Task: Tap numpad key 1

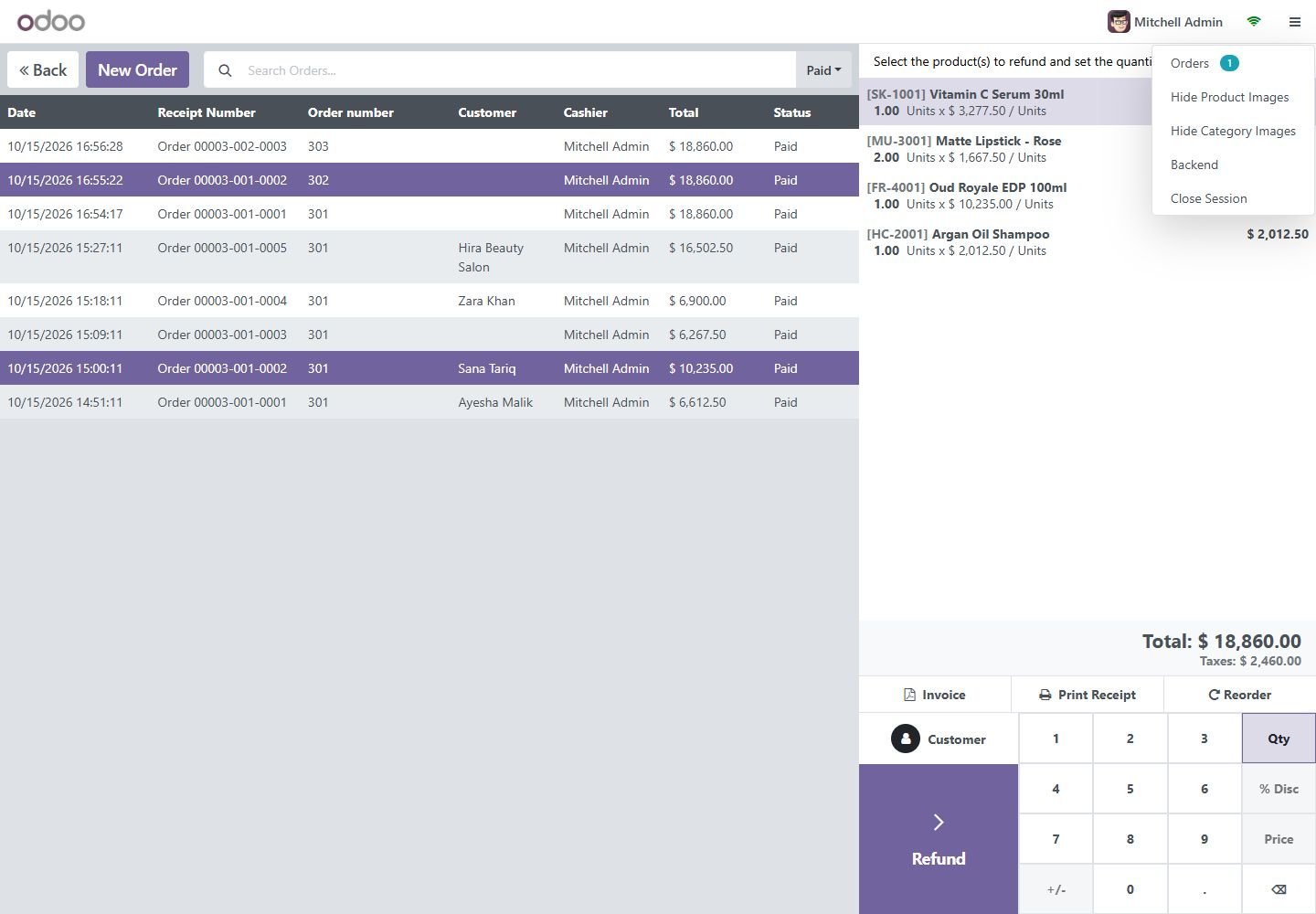Action: tap(1056, 739)
